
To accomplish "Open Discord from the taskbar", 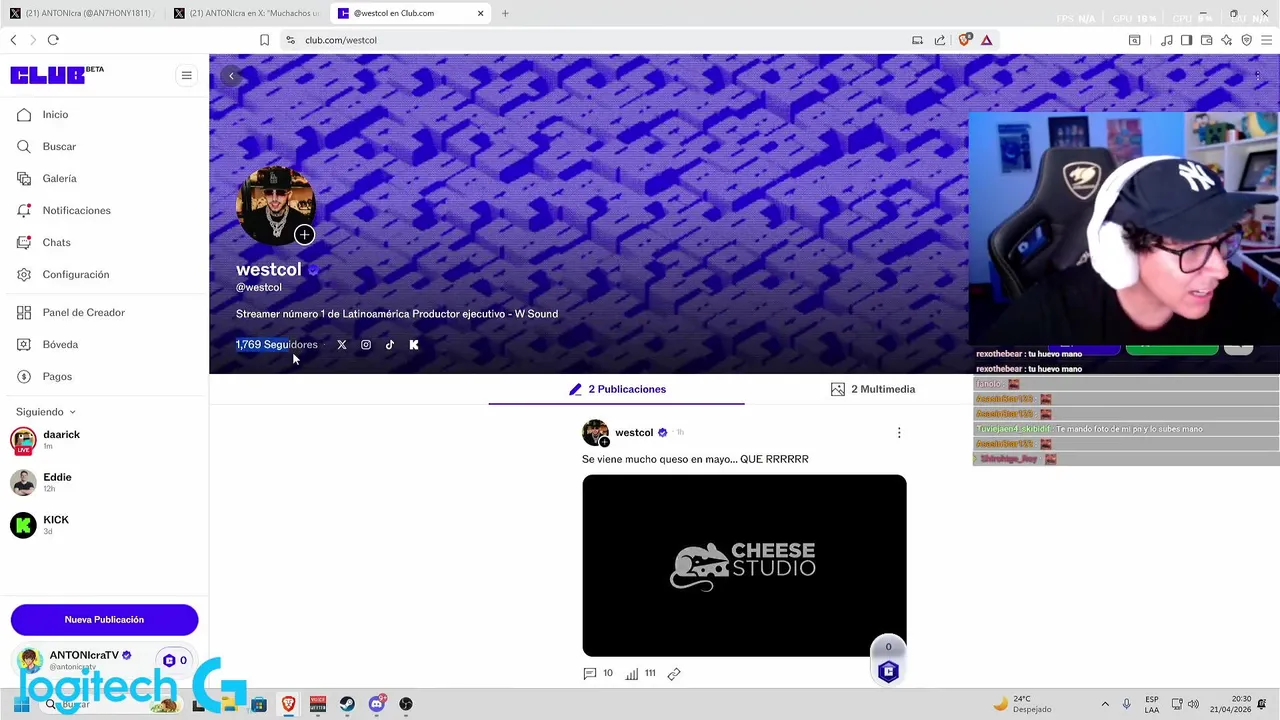I will 377,704.
